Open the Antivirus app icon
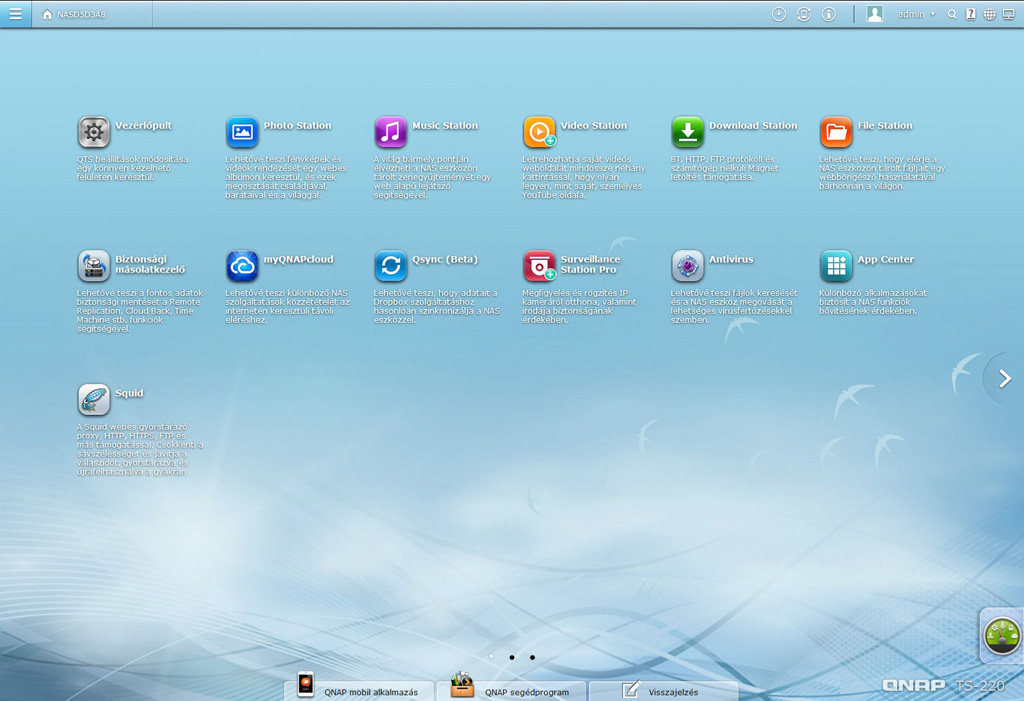 click(x=688, y=266)
